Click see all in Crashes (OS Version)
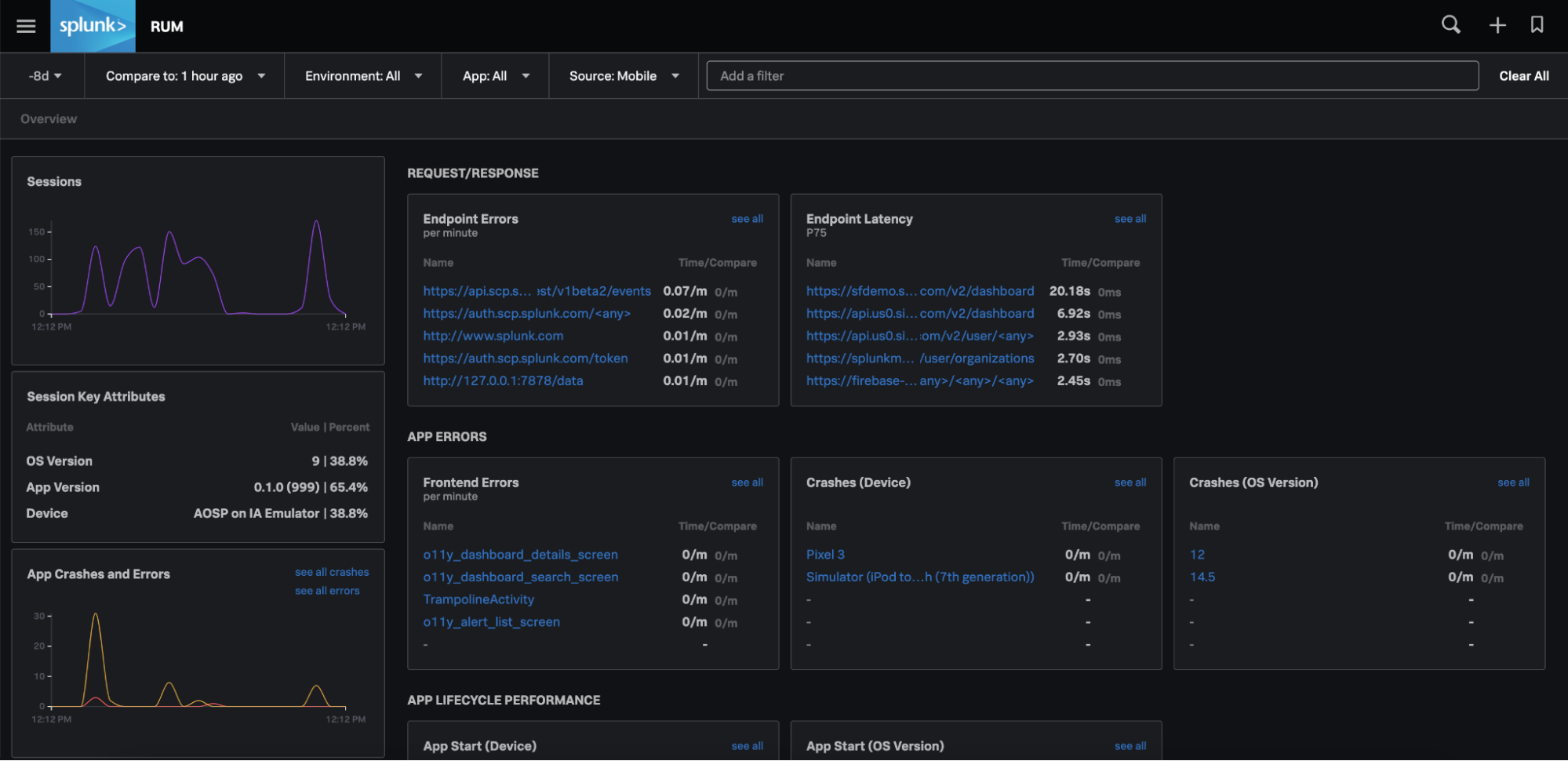 1513,482
